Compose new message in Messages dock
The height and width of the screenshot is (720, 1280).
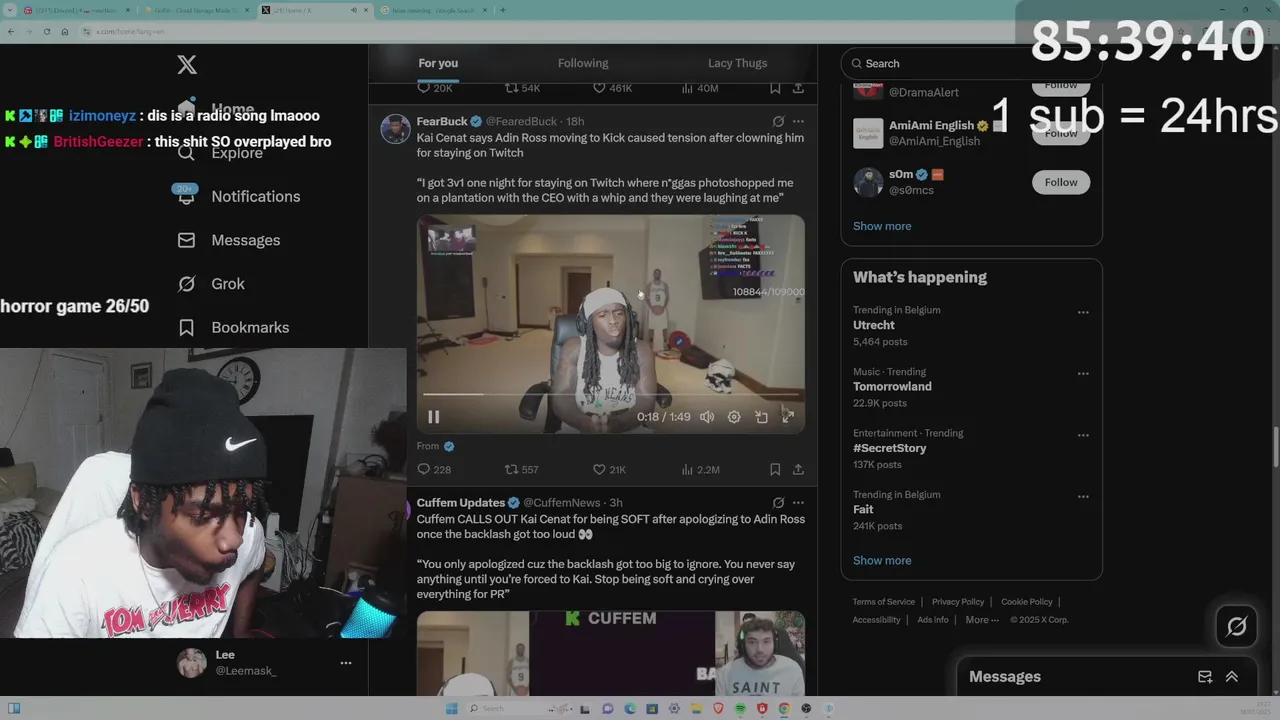click(1205, 677)
